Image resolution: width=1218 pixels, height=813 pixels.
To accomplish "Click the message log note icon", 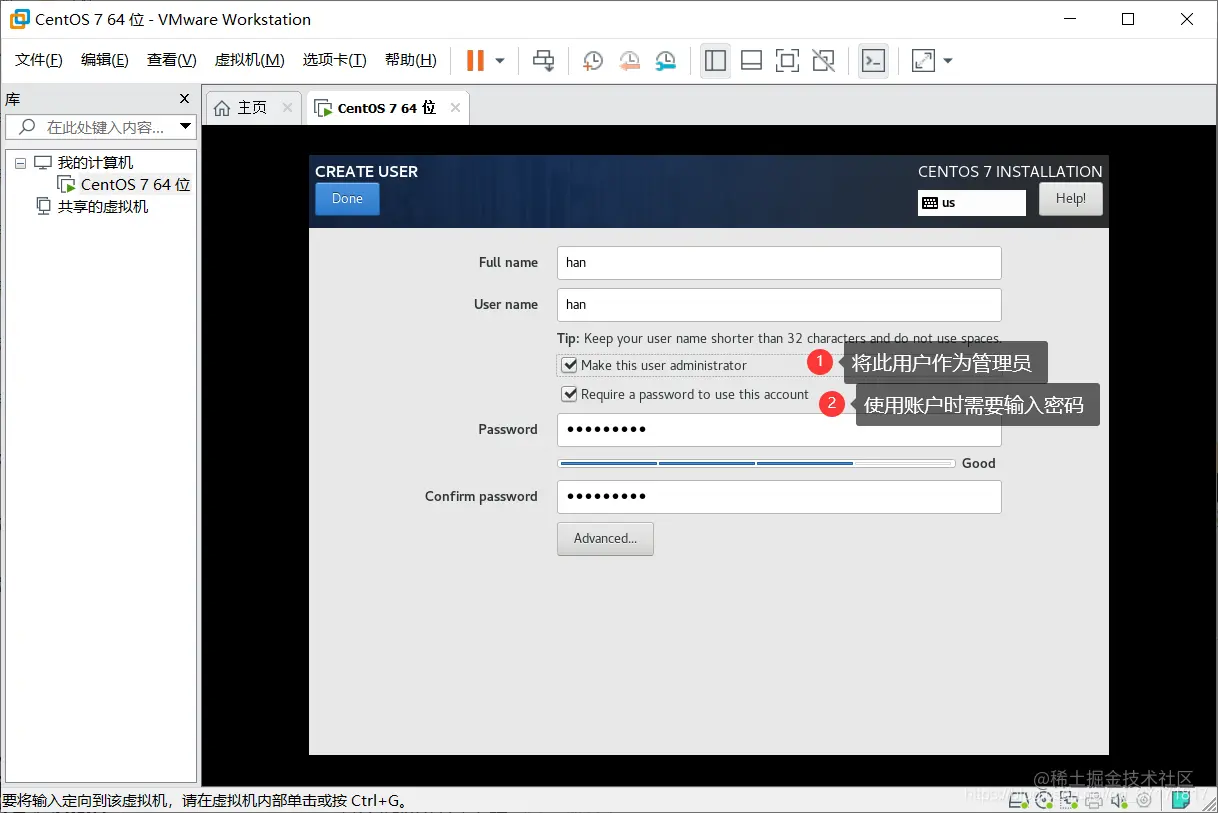I will [x=1180, y=800].
